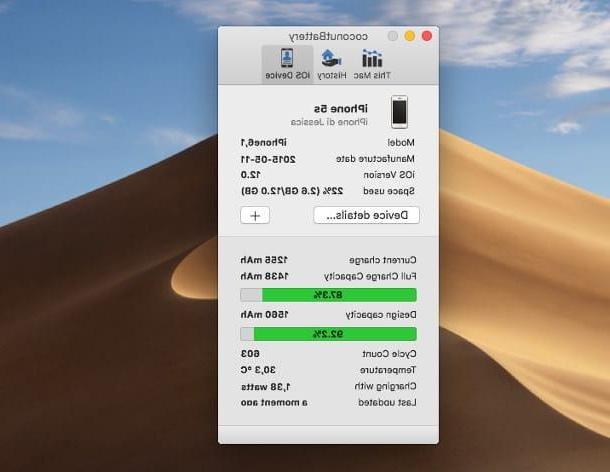Minimize the window with the yellow button
Viewport: 610px width, 472px height.
tap(410, 36)
